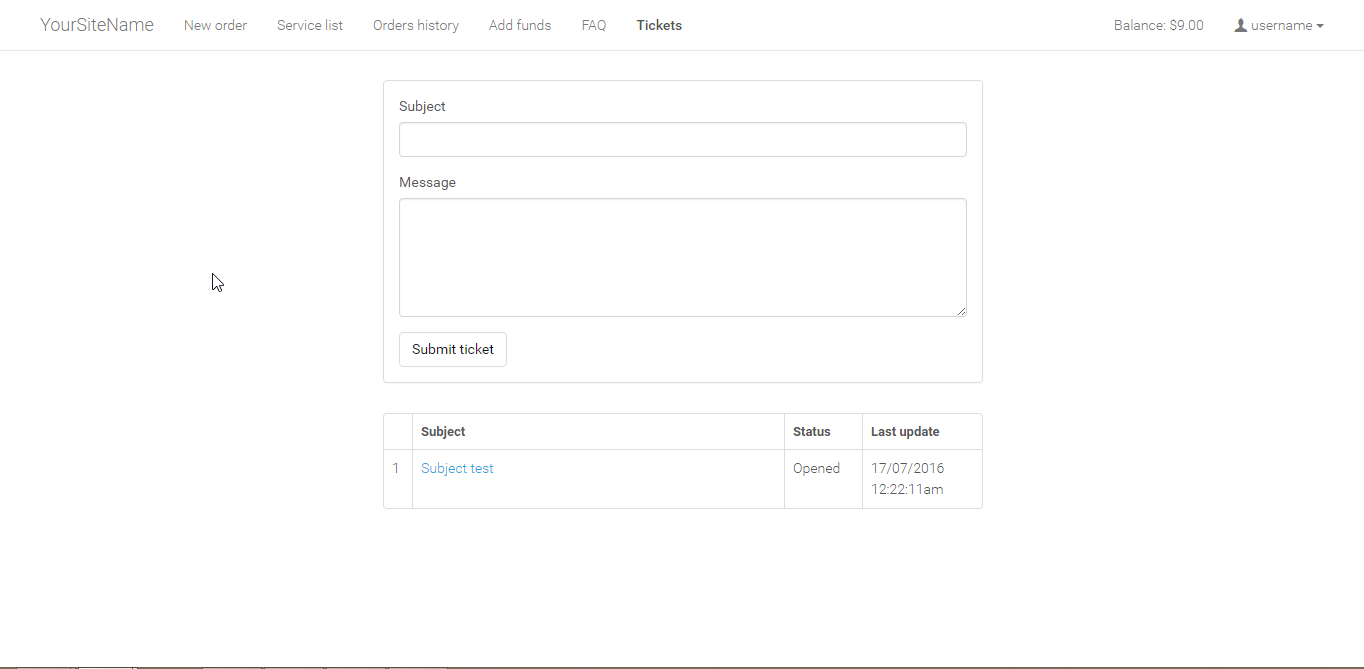Select Add funds in the navigation
Viewport: 1364px width, 669px height.
(520, 25)
